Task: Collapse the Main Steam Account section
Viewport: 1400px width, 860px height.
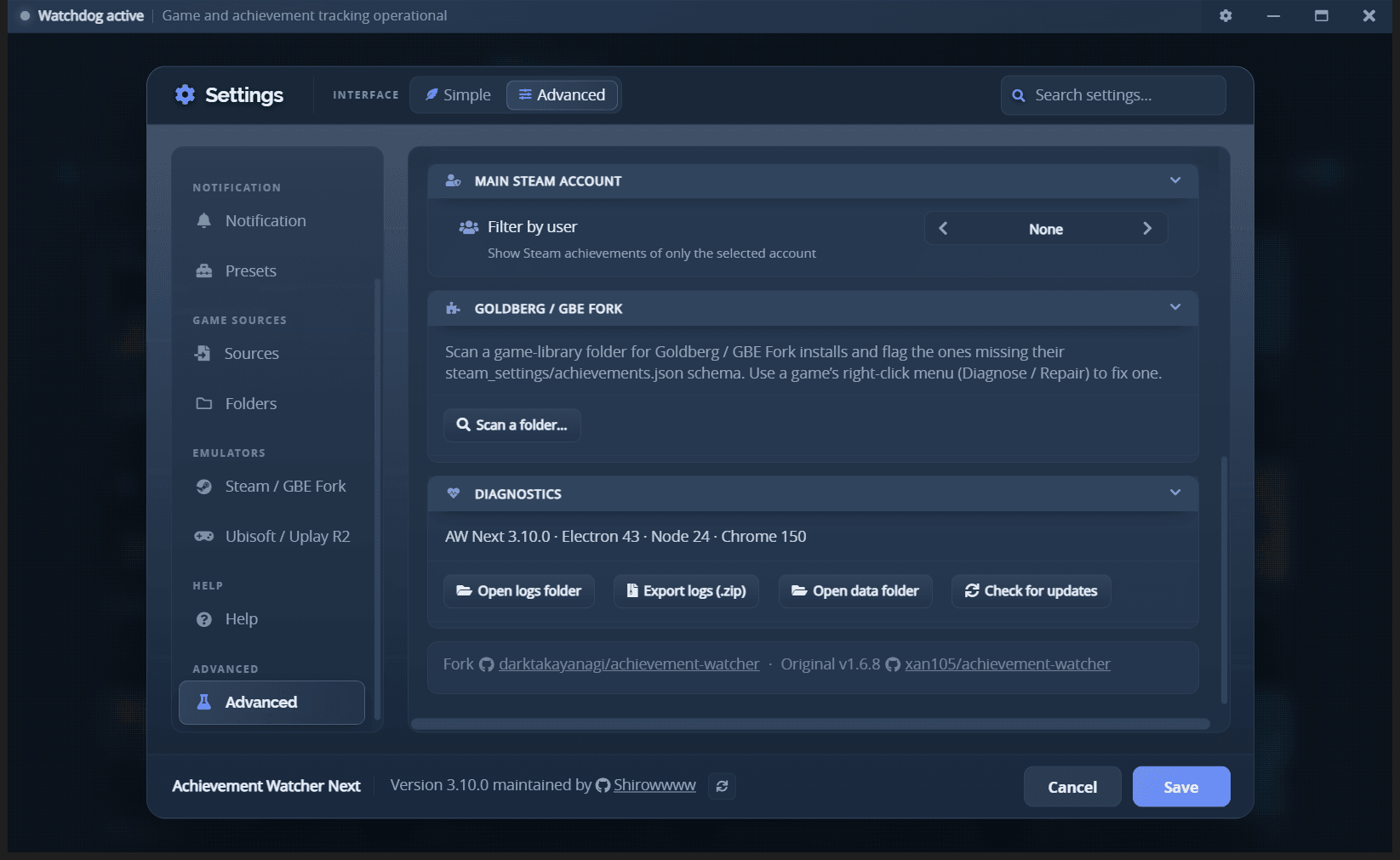Action: 1175,180
